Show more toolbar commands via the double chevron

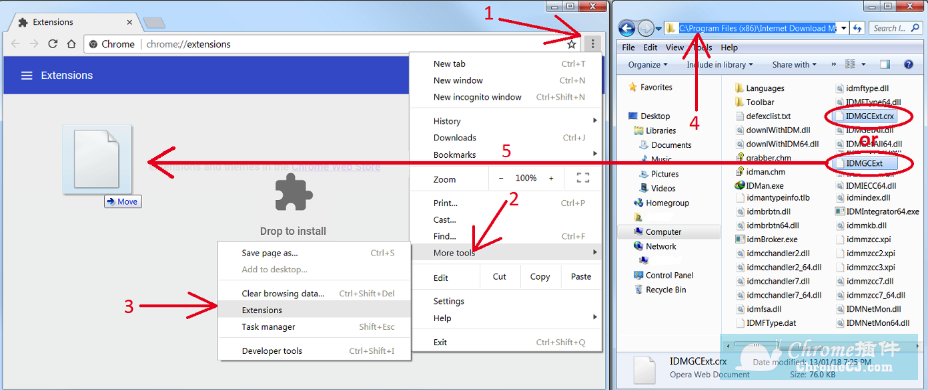pos(834,65)
